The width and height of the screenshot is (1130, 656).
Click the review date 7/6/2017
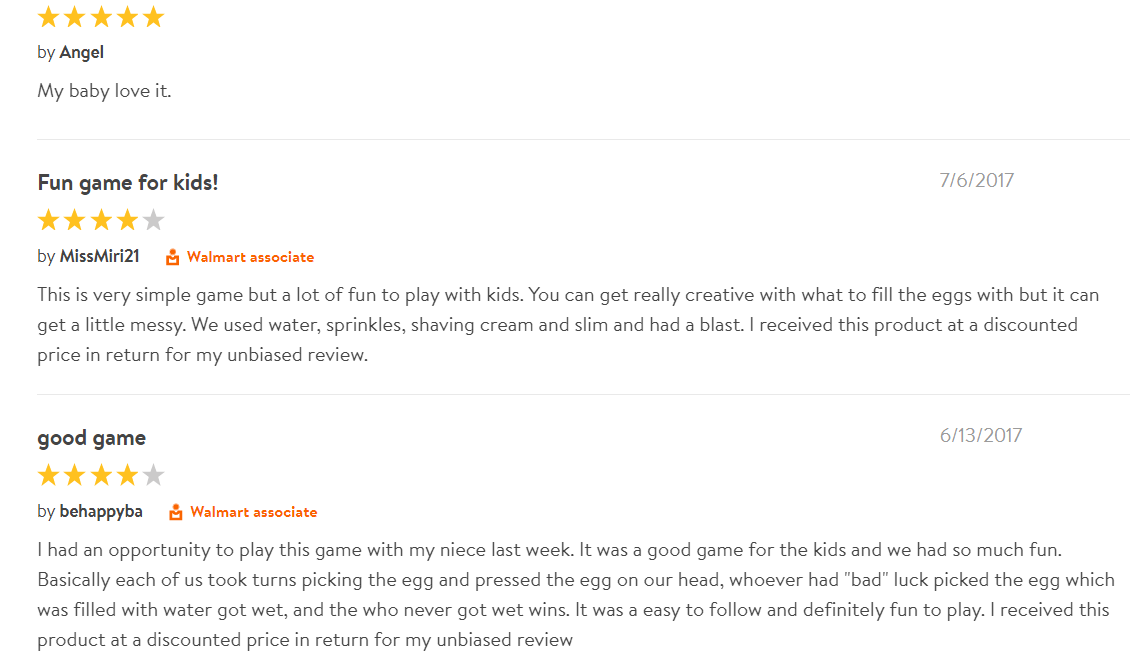976,180
